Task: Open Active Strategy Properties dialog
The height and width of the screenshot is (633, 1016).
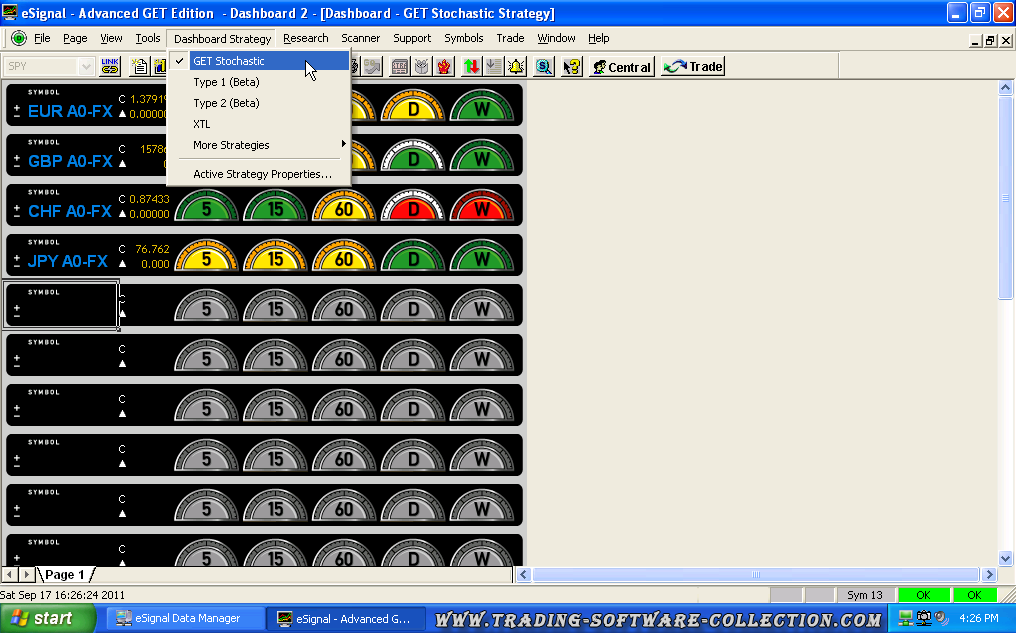Action: 262,174
